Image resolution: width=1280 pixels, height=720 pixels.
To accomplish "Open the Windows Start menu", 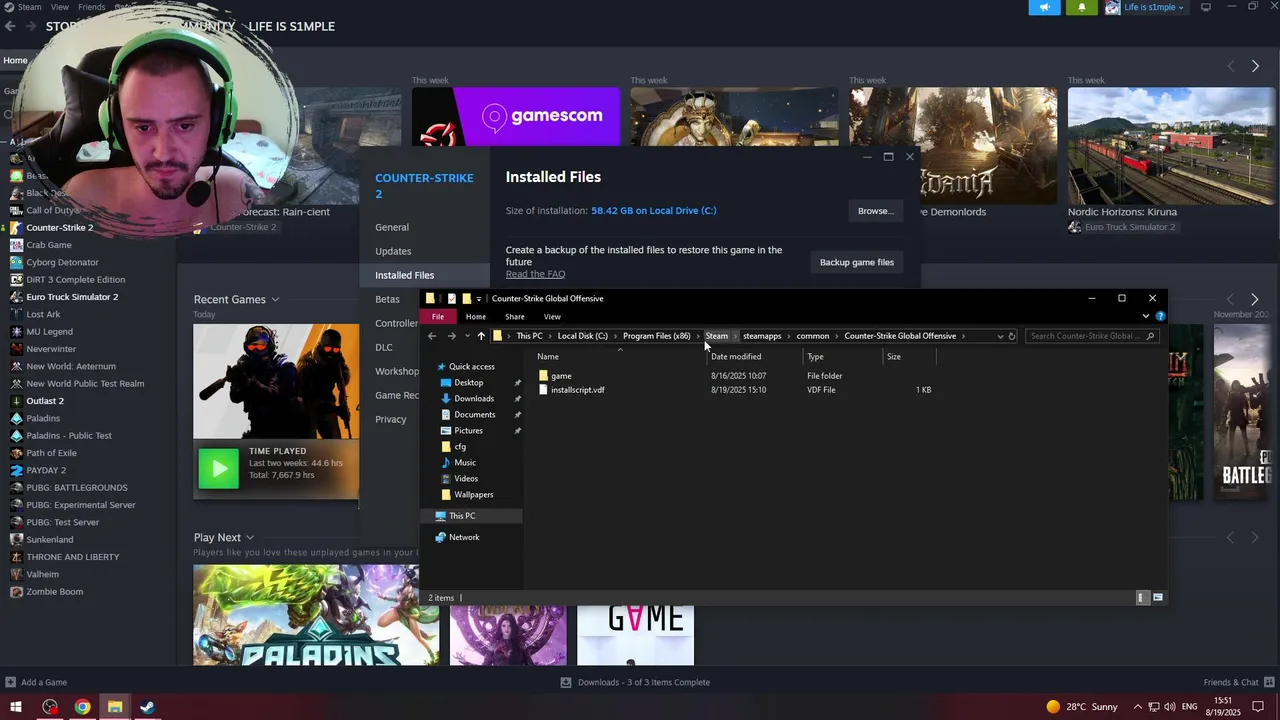I will click(16, 707).
